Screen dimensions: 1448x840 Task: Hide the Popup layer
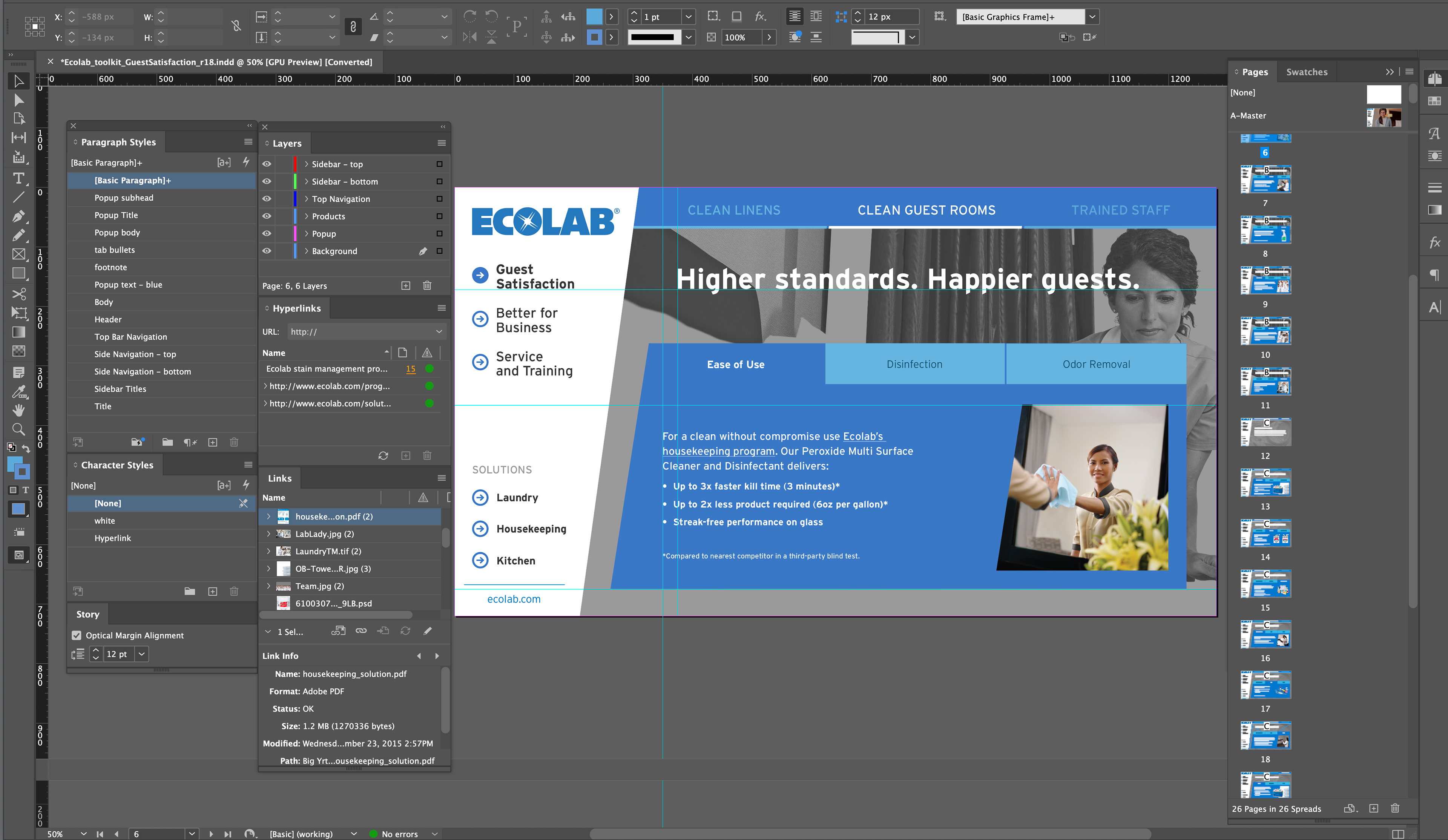click(x=267, y=234)
